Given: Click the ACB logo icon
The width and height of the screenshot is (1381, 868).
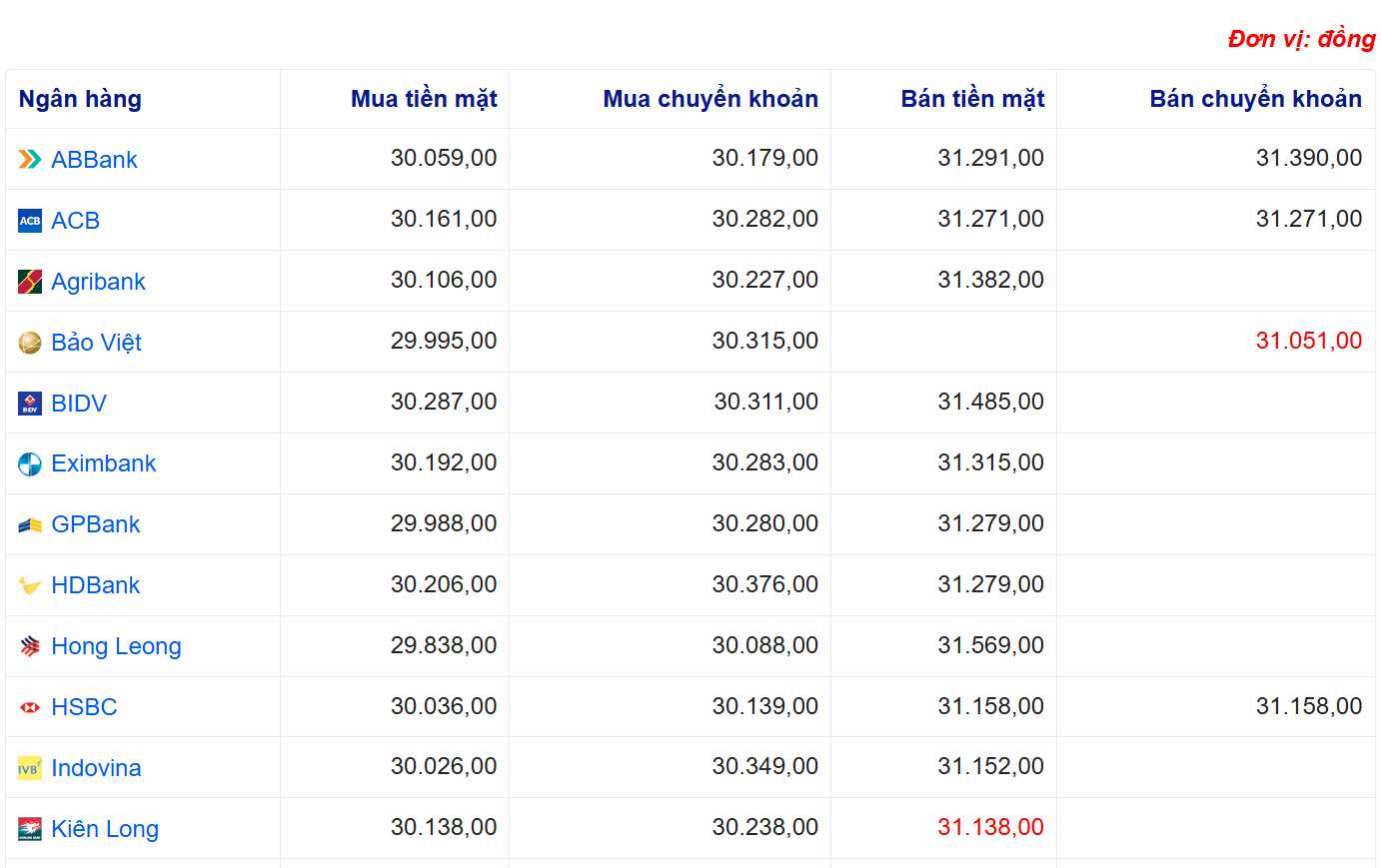Looking at the screenshot, I should point(30,221).
